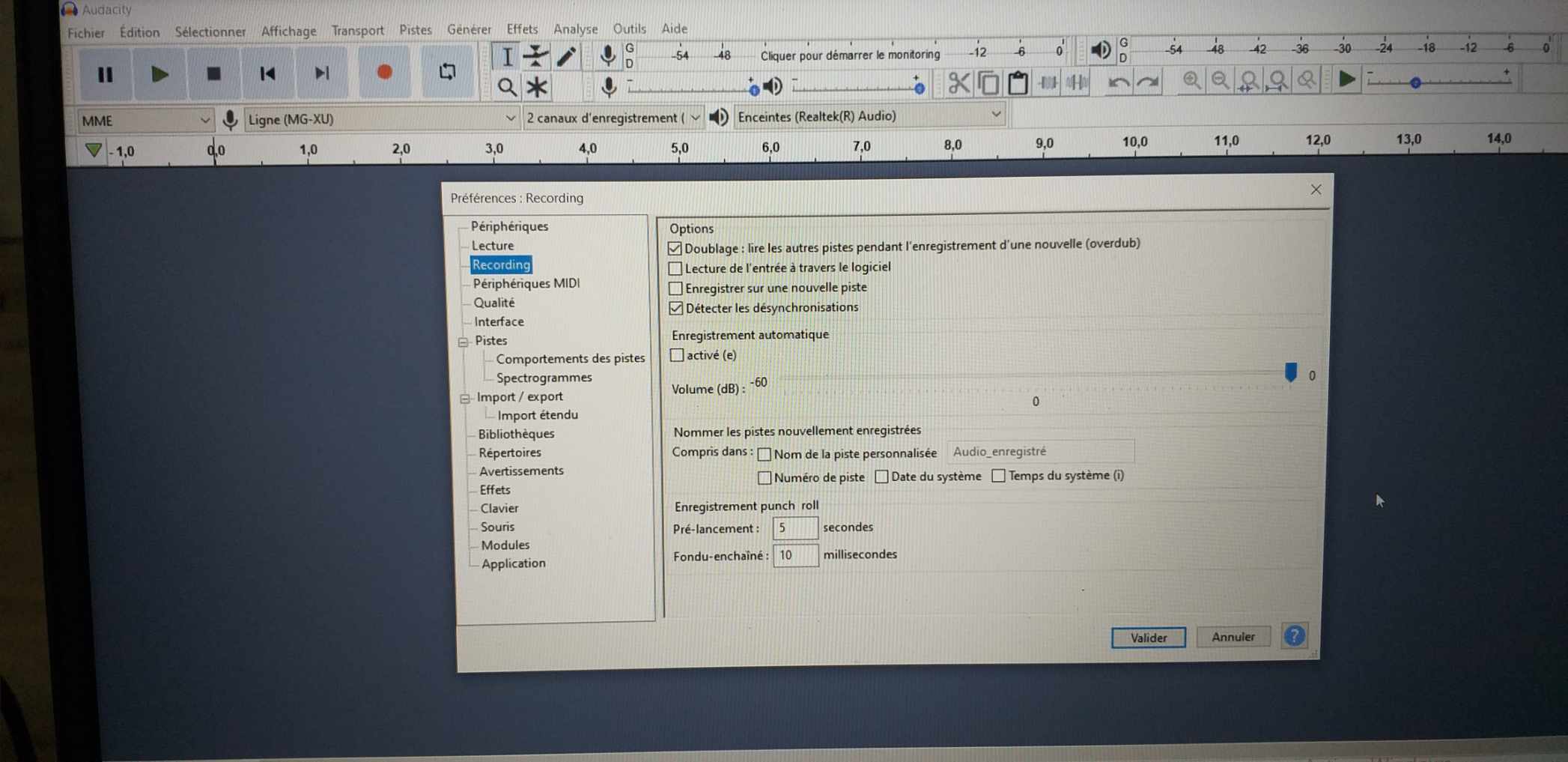
Task: Click the Zoom Out icon
Action: [x=1220, y=80]
